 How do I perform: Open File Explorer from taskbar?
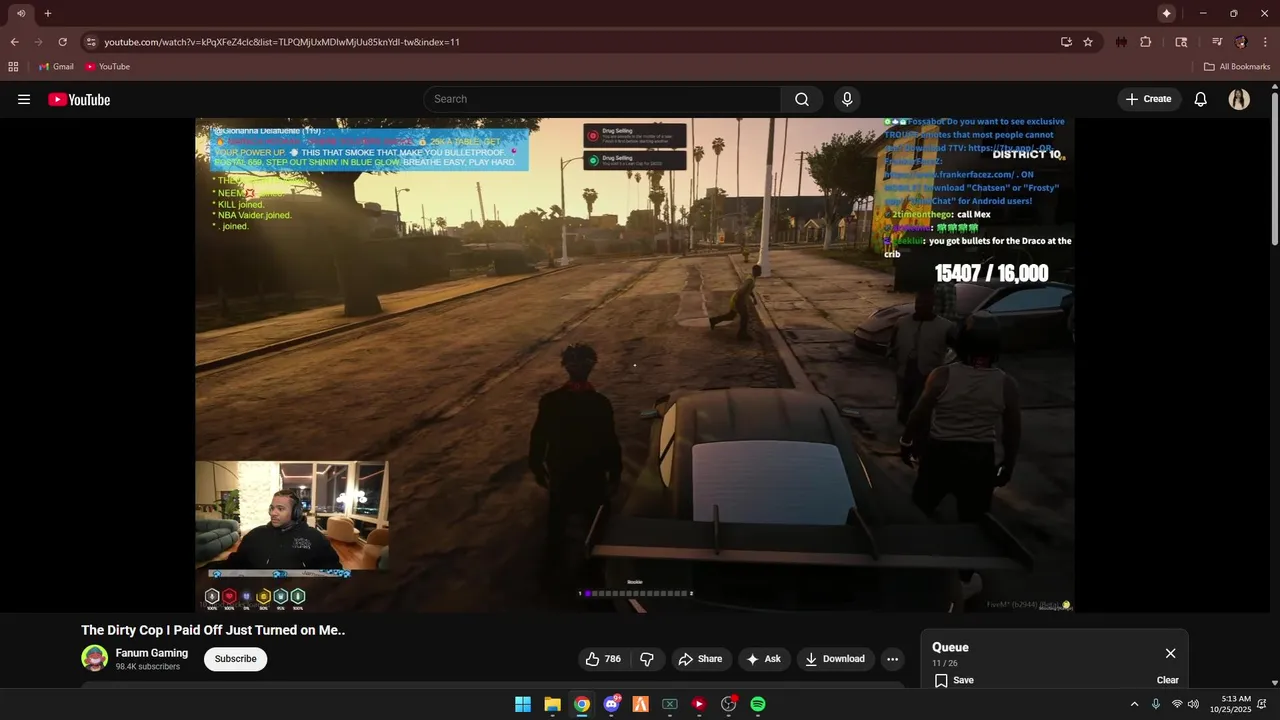coord(552,704)
